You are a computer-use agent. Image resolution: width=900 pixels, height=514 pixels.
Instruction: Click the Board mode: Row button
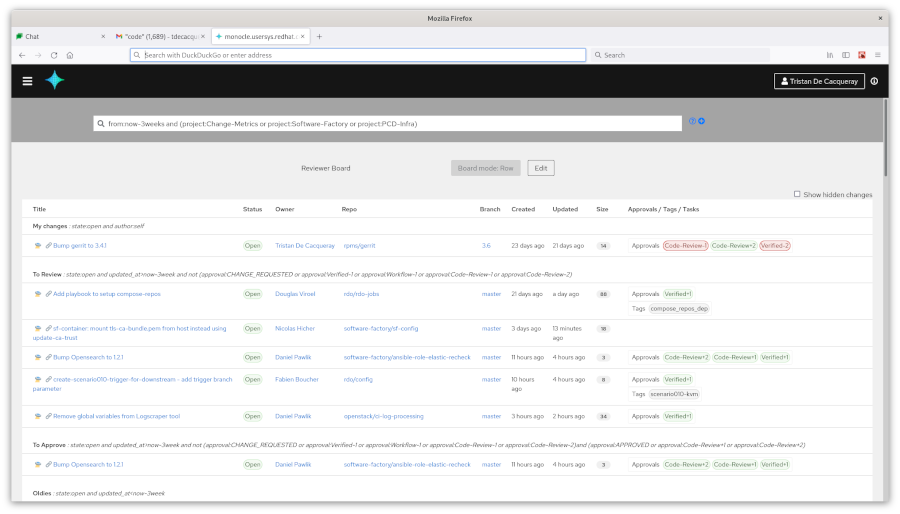(x=486, y=168)
